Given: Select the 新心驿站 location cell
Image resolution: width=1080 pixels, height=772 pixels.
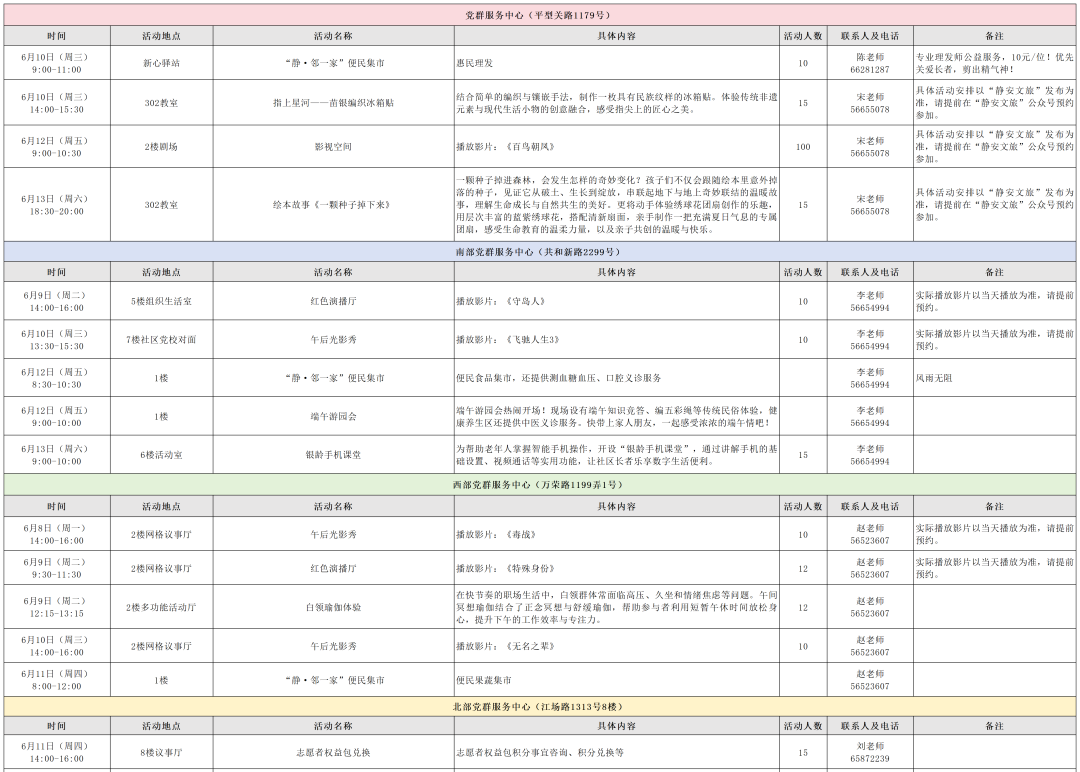Looking at the screenshot, I should [161, 63].
